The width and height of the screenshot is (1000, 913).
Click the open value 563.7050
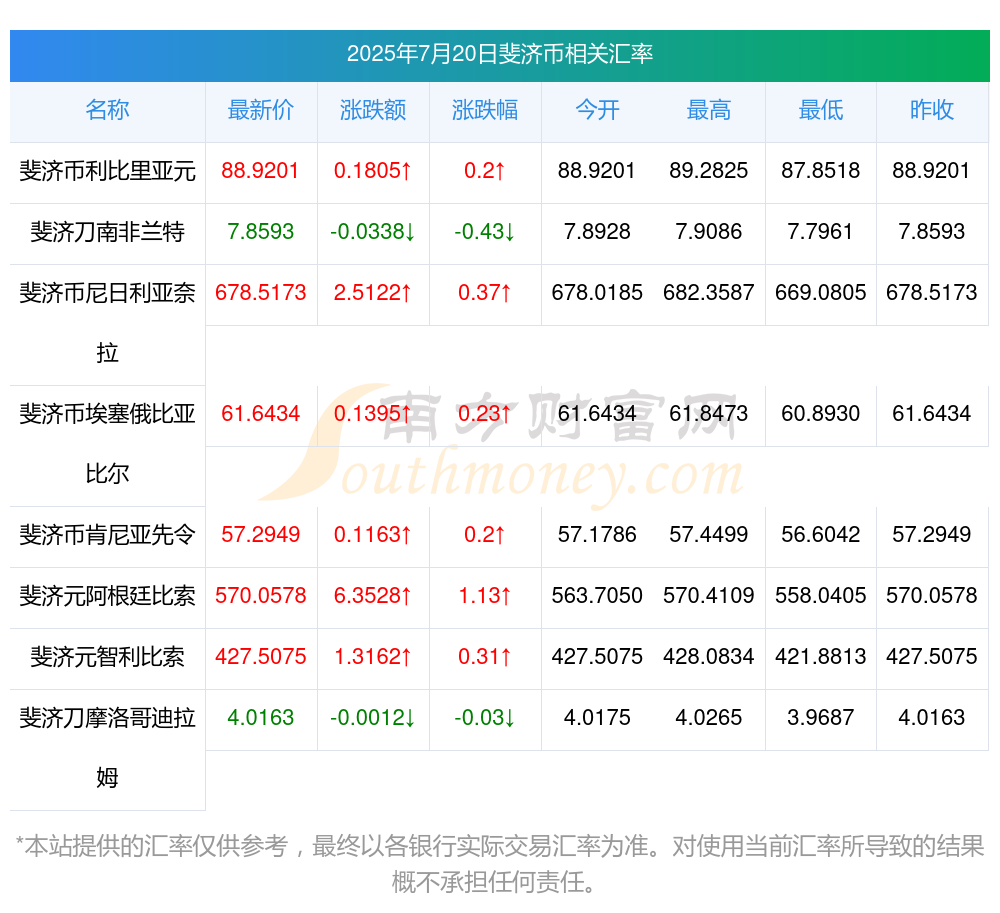597,595
